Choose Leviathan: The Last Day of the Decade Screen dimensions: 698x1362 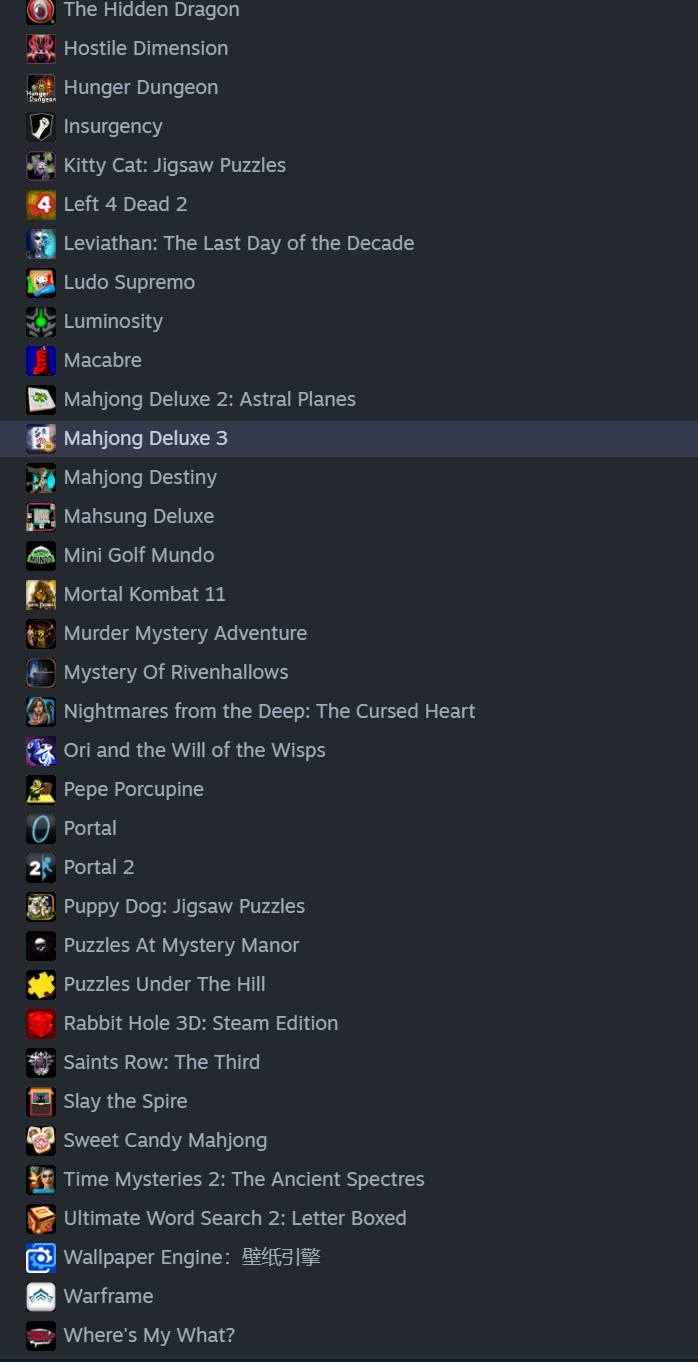[x=238, y=244]
